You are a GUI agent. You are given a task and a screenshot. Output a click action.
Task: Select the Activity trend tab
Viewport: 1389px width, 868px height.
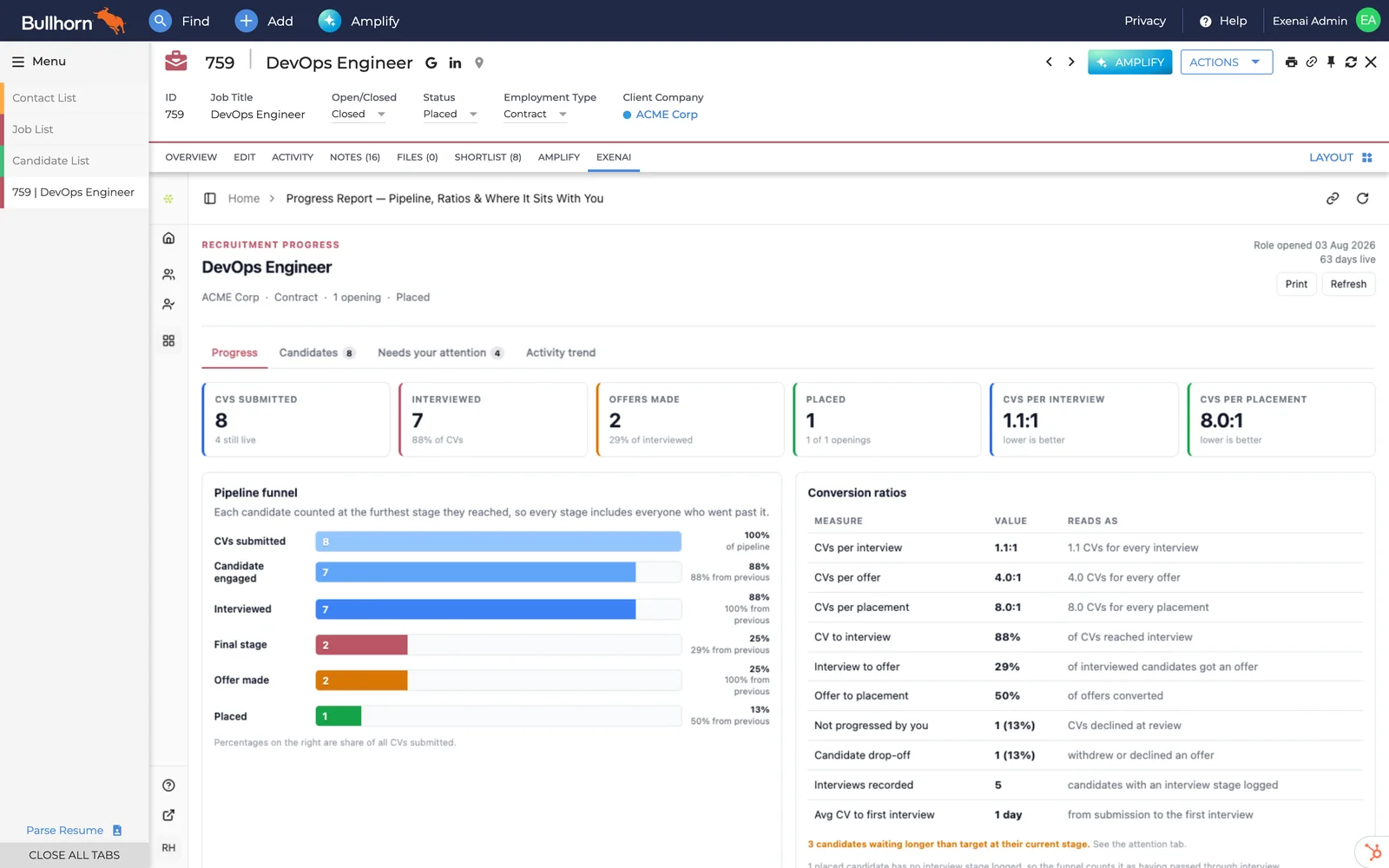(x=561, y=353)
